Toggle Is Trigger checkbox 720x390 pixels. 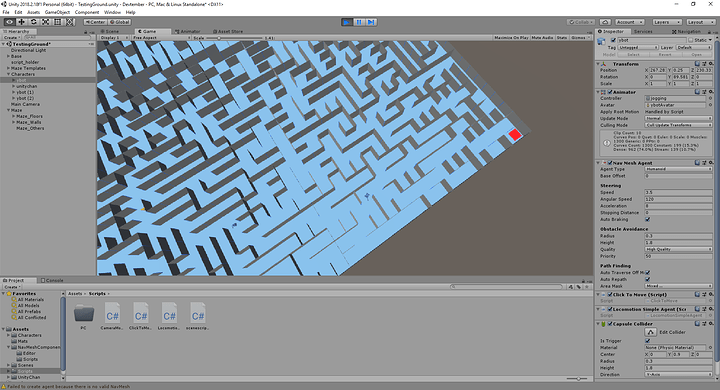647,341
